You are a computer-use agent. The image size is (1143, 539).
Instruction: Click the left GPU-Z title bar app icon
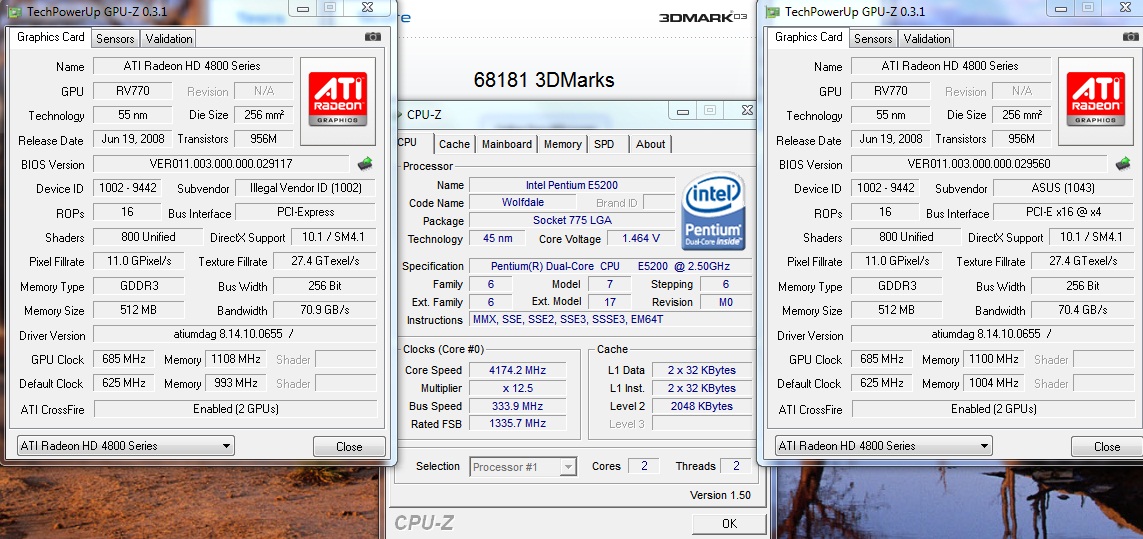[14, 11]
